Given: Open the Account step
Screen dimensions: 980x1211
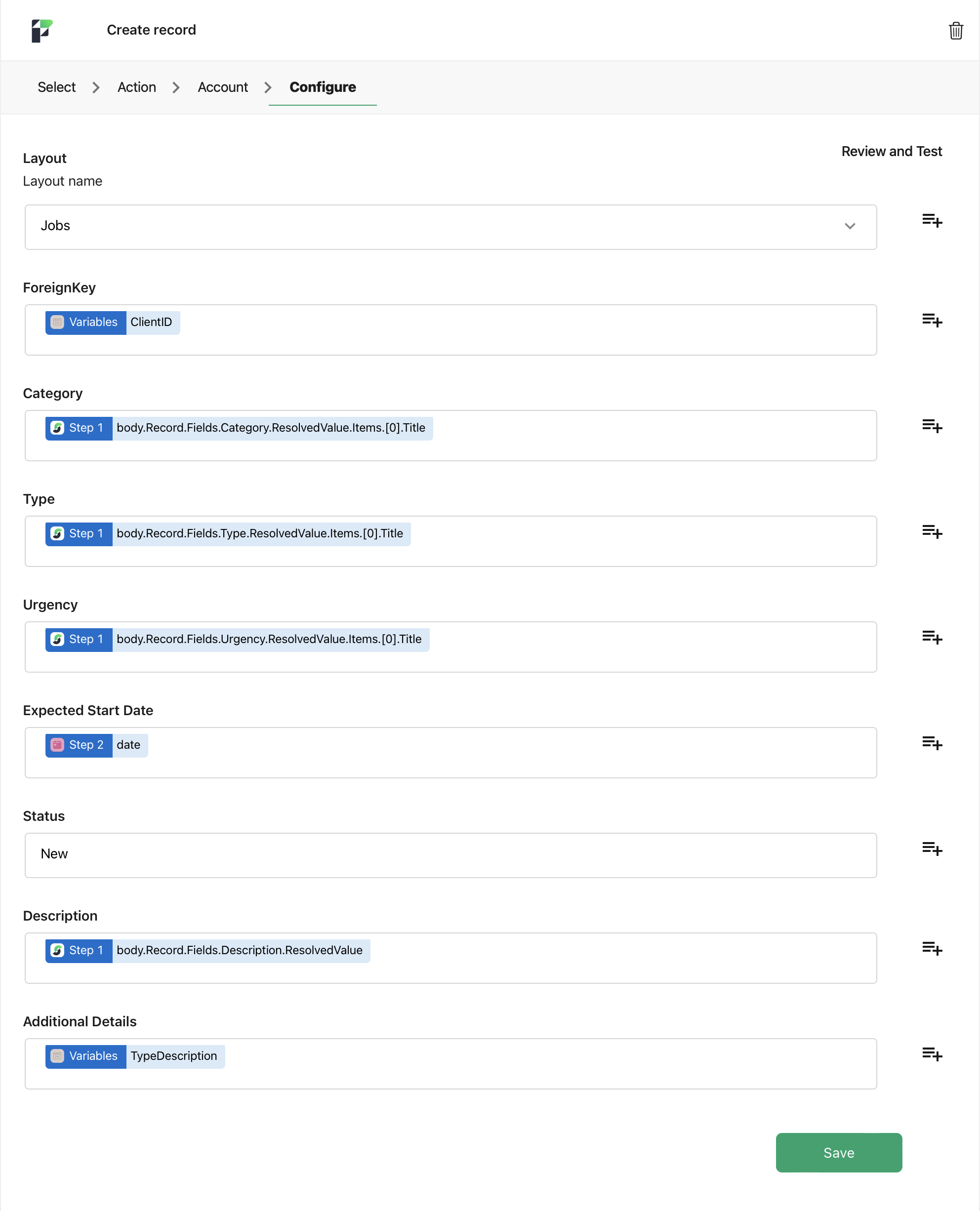Looking at the screenshot, I should [222, 87].
